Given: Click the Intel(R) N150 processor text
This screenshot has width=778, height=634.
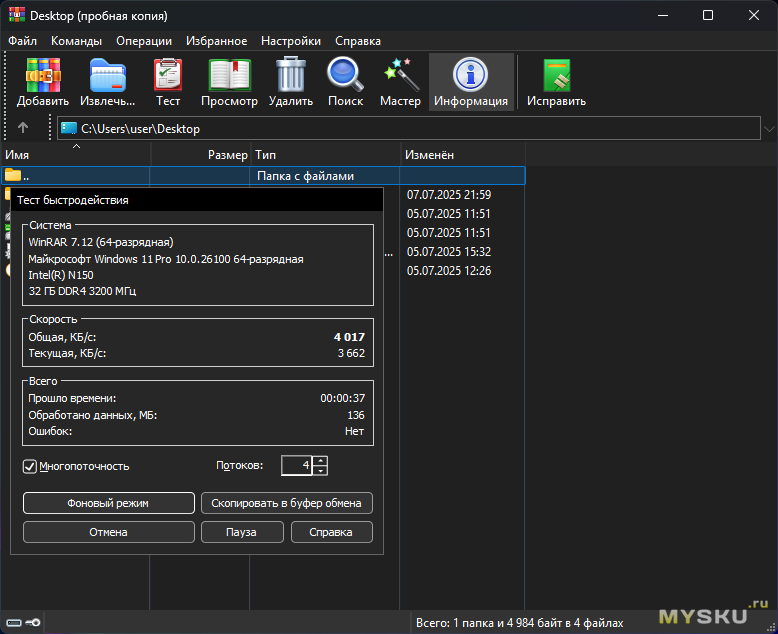Looking at the screenshot, I should tap(61, 275).
